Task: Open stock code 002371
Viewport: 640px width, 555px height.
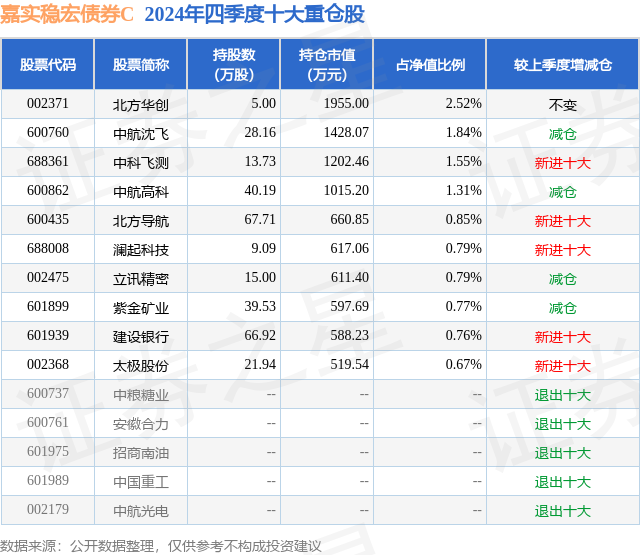Action: click(48, 104)
